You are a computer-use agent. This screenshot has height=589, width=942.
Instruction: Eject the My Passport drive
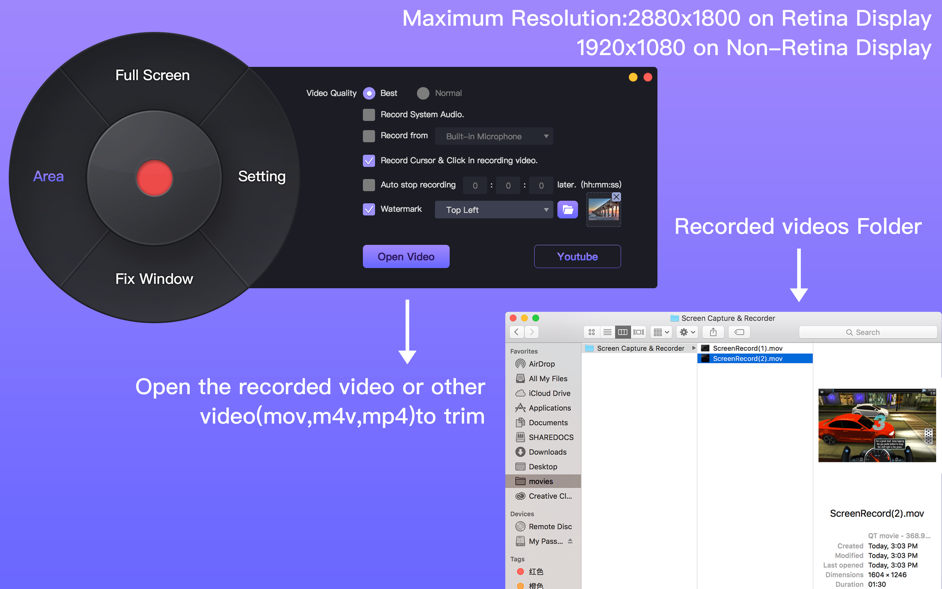570,542
